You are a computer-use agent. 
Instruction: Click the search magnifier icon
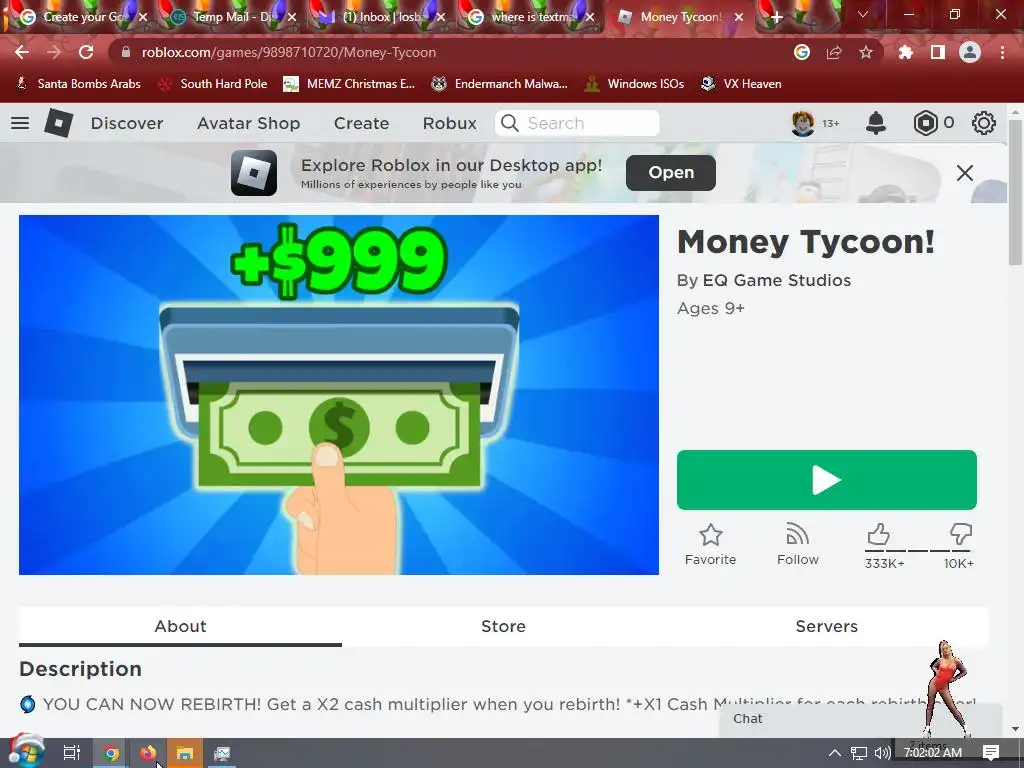509,123
